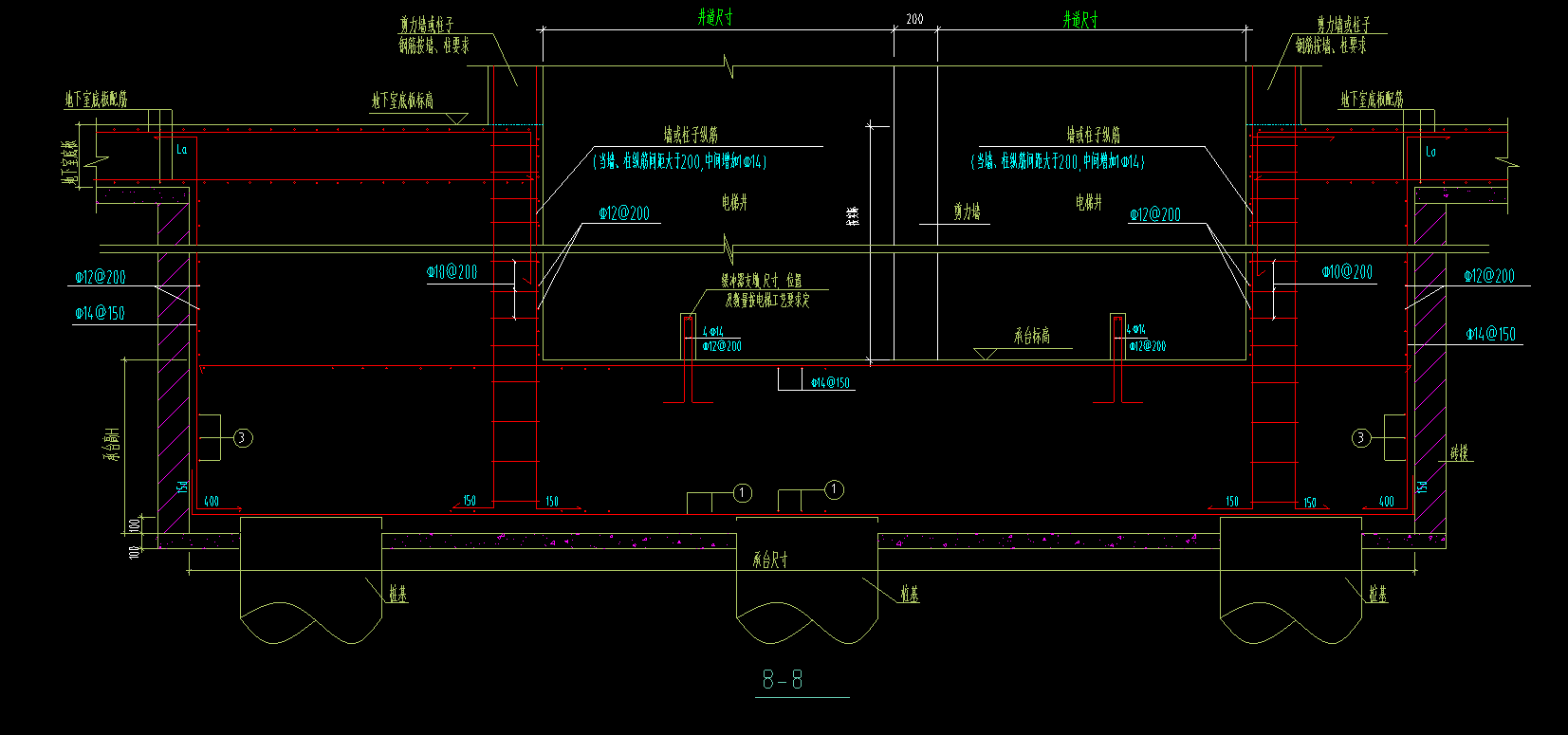Click small "Φ12@200" beside left buffer pier

click(721, 346)
